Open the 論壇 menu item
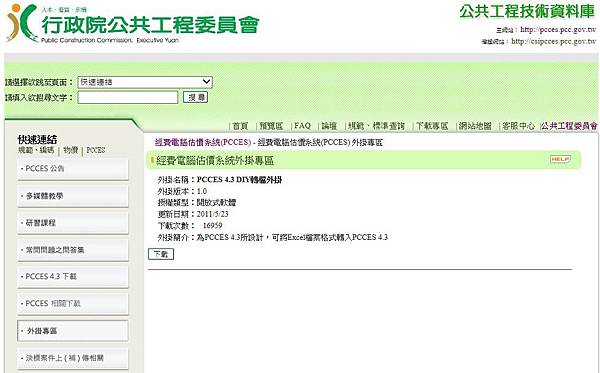Viewport: 600px width, 373px height. pos(329,126)
